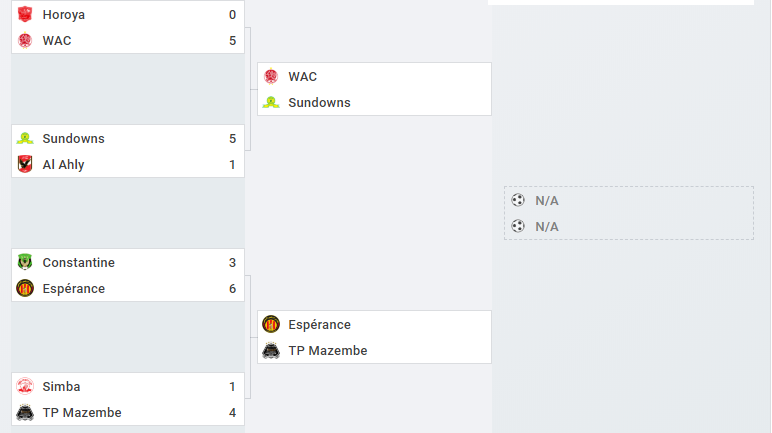Open Al Ahly team in quarter-finals
This screenshot has height=433, width=772.
63,165
